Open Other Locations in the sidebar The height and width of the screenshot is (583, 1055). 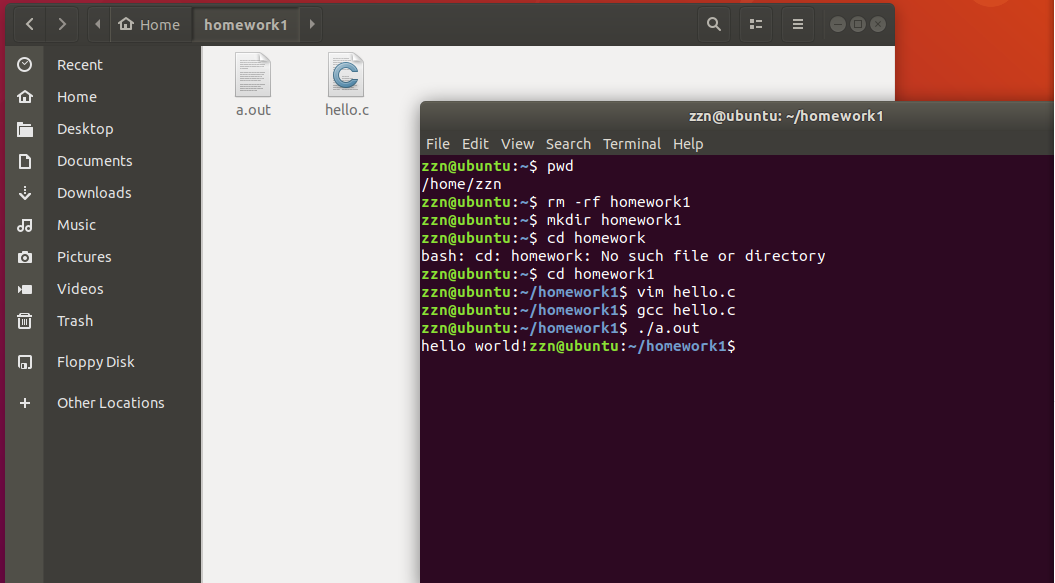pyautogui.click(x=110, y=403)
